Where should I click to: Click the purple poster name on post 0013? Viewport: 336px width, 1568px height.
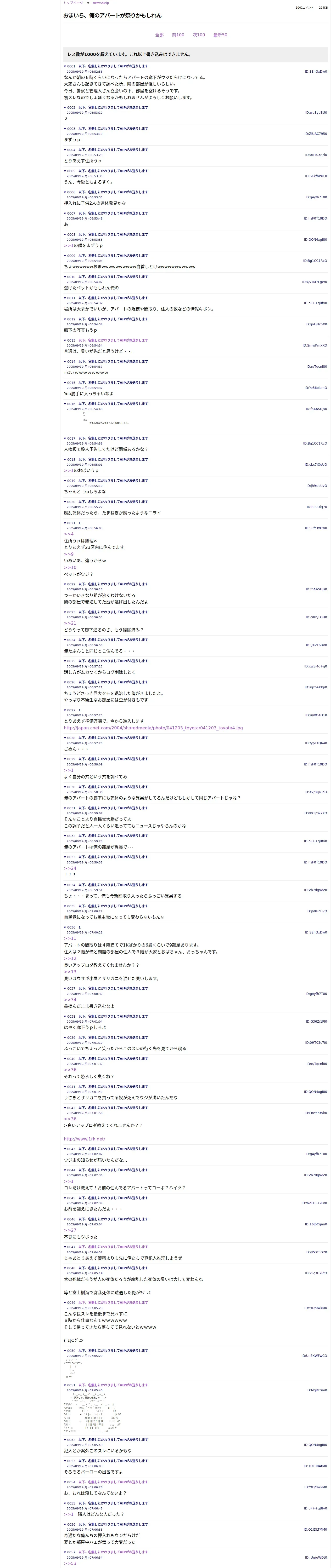[x=113, y=340]
